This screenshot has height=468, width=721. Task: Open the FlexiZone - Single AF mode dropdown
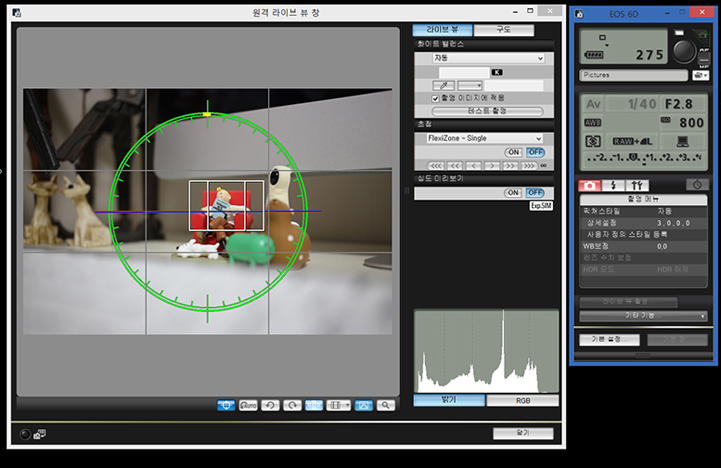coord(484,138)
